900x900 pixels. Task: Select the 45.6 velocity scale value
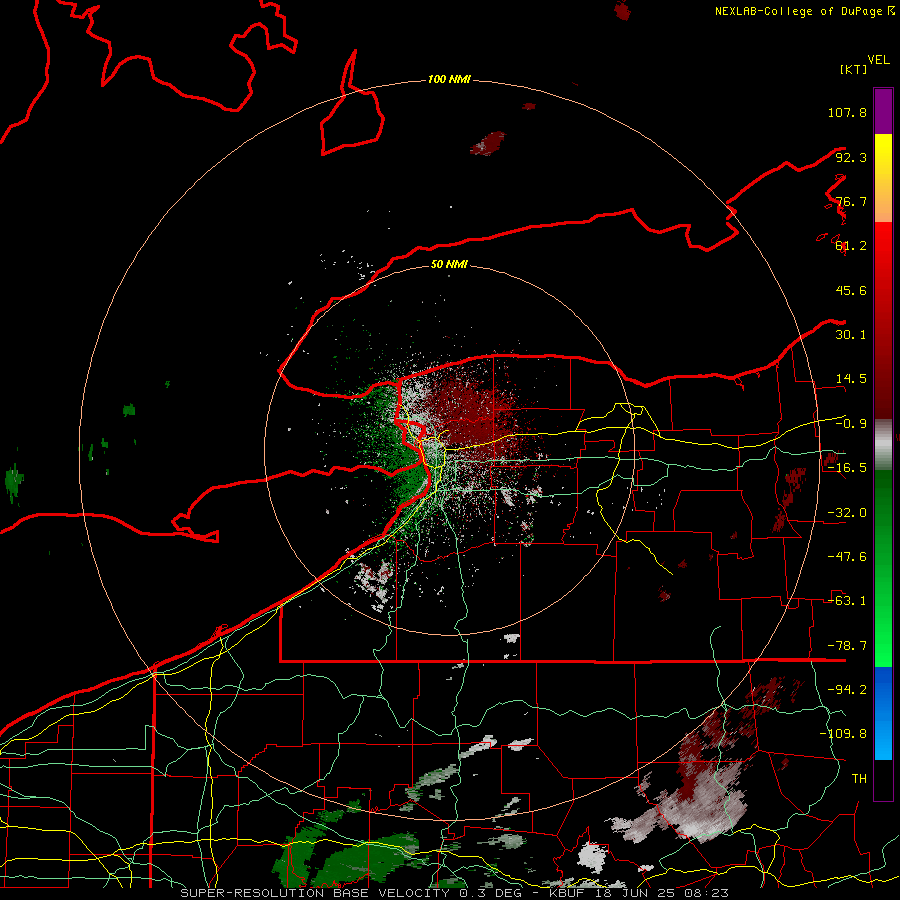[851, 290]
